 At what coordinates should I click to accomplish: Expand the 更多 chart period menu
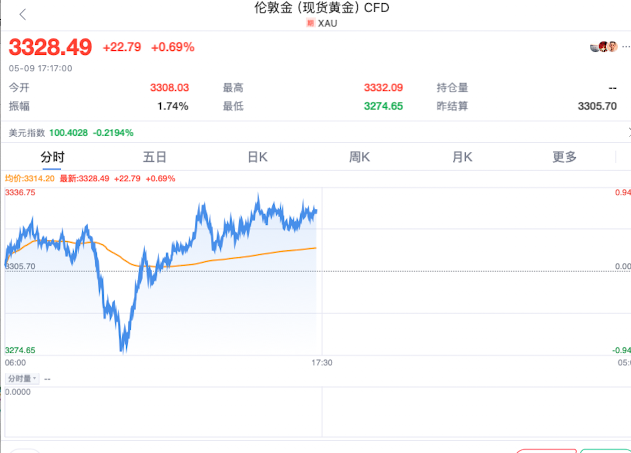[x=564, y=157]
